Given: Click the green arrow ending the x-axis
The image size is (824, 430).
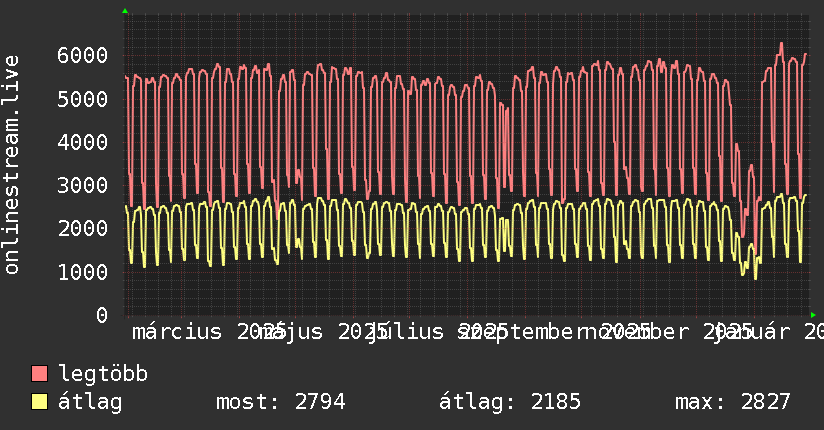Looking at the screenshot, I should (813, 315).
